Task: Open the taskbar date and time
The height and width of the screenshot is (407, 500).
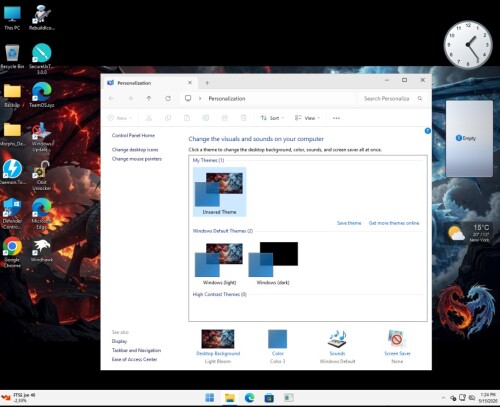Action: pyautogui.click(x=488, y=397)
